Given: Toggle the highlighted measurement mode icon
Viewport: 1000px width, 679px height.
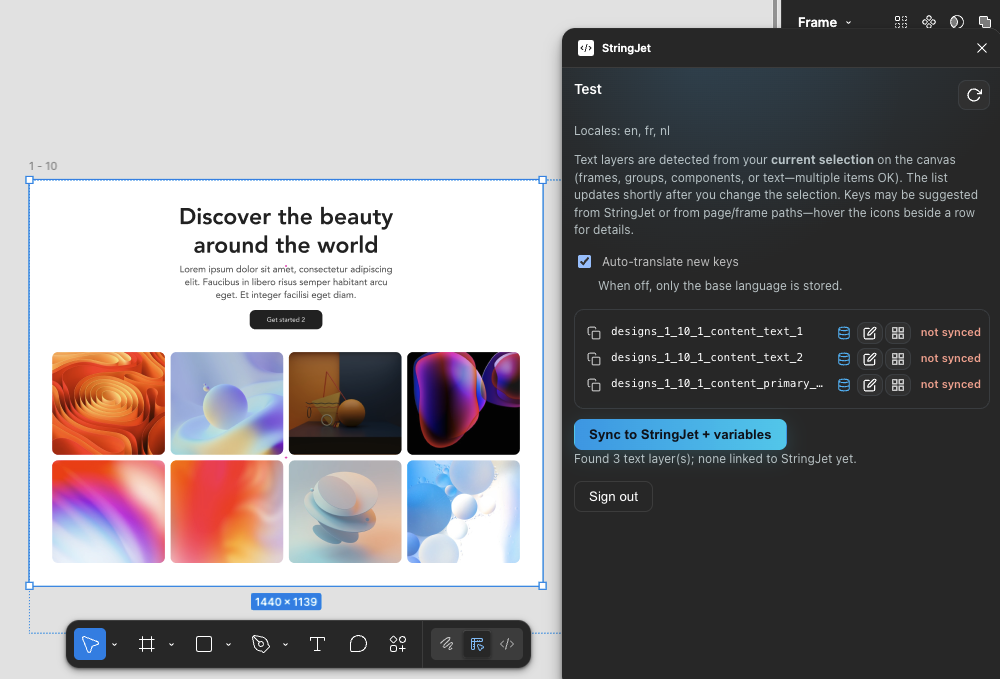Looking at the screenshot, I should pyautogui.click(x=477, y=644).
